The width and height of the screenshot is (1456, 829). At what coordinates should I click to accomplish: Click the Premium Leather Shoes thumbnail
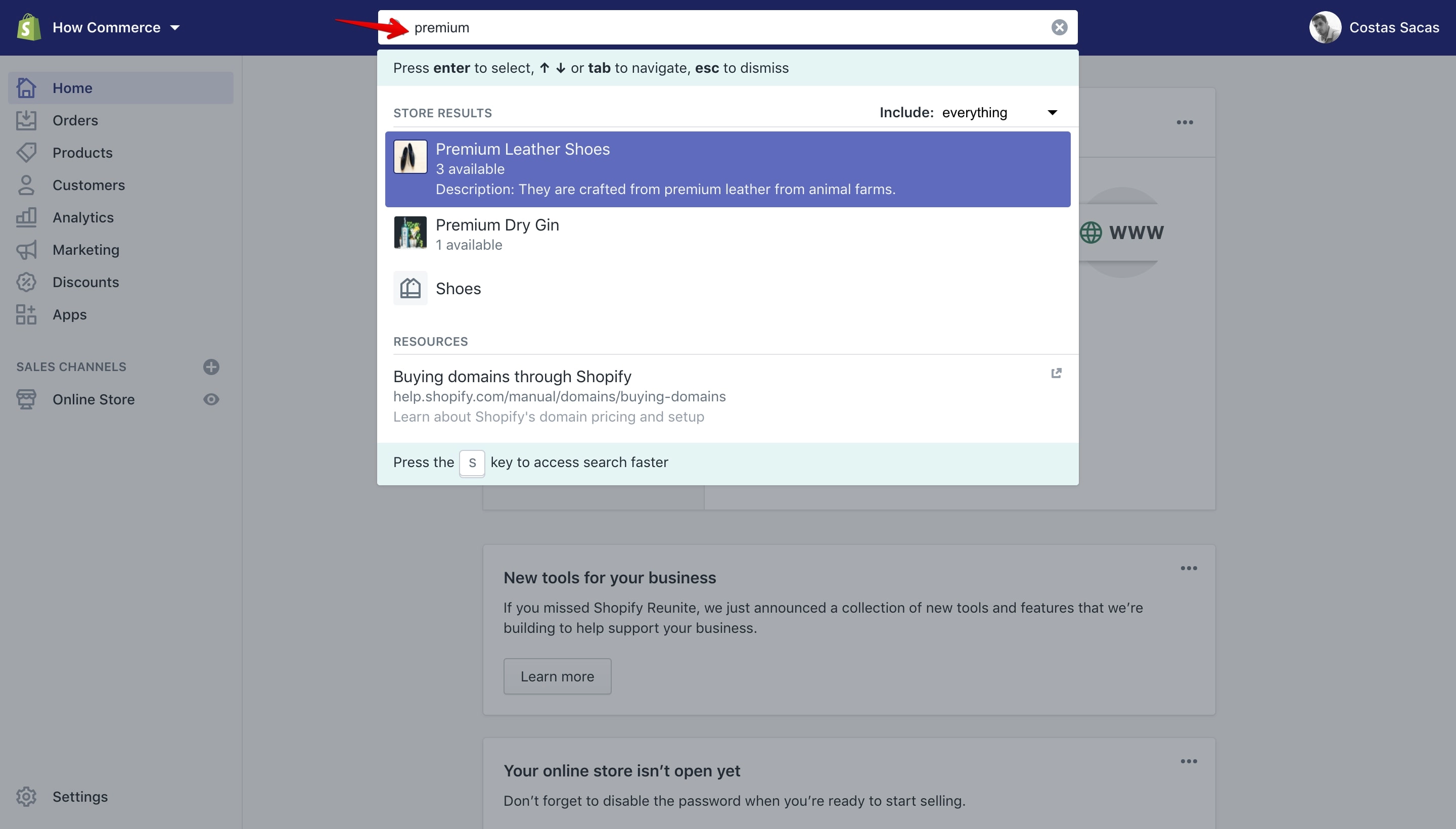410,157
